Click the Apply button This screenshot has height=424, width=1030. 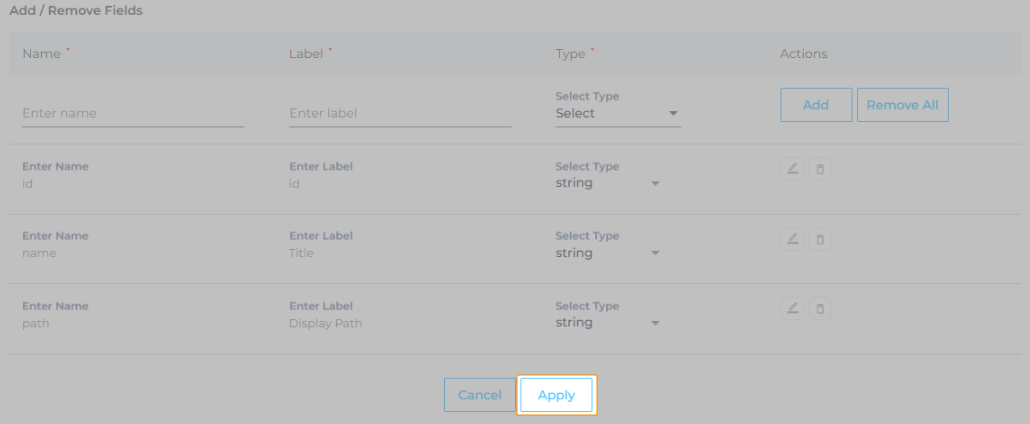[556, 395]
